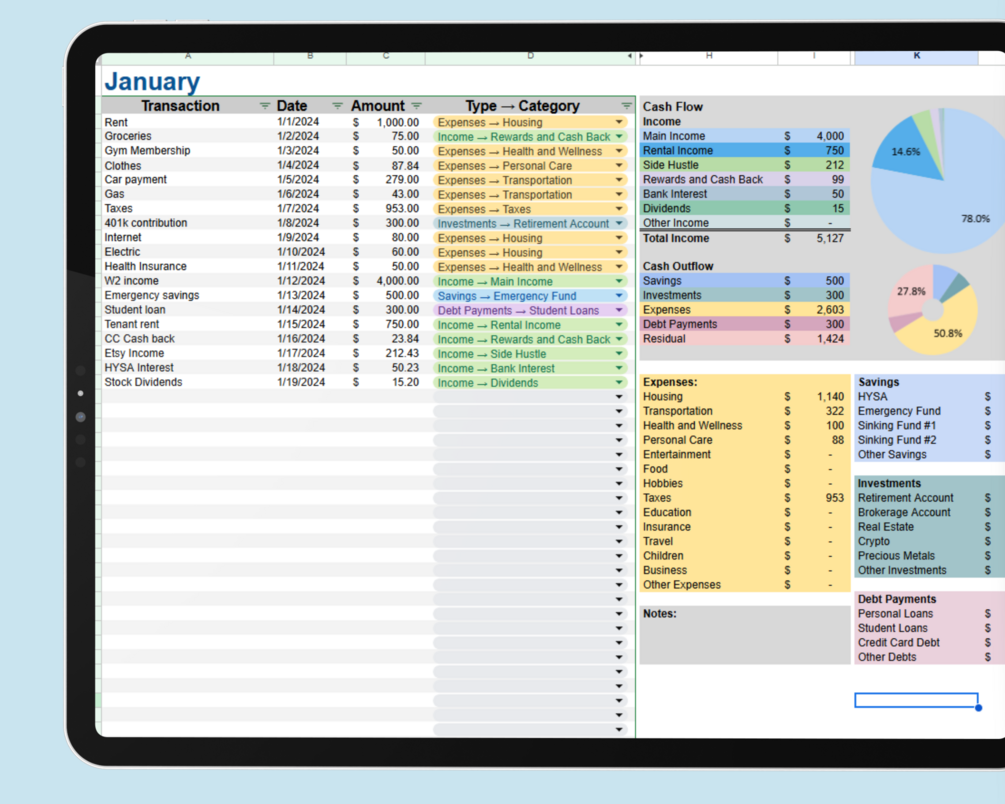Open category dropdown for the 401k contribution row
The width and height of the screenshot is (1005, 804).
(619, 223)
